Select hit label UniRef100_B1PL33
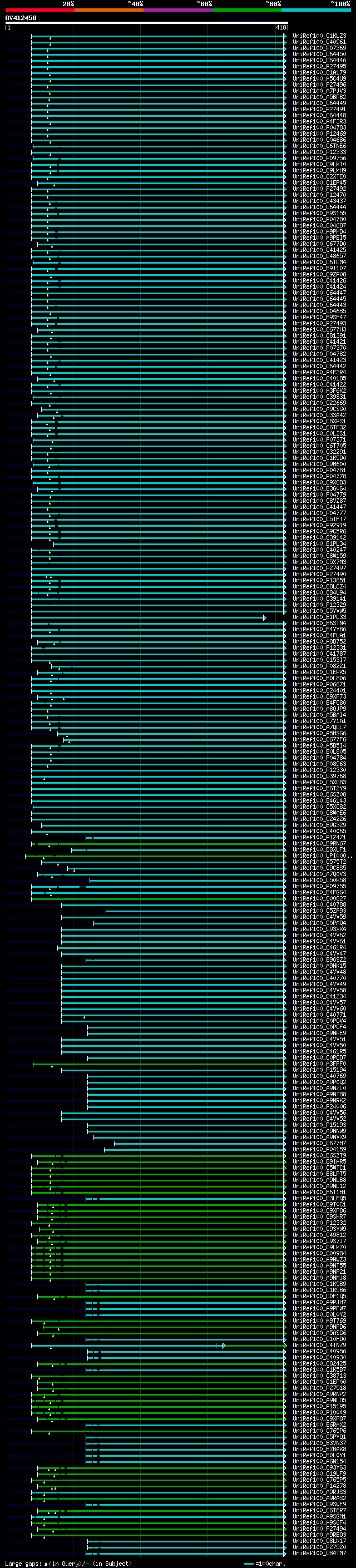 (x=319, y=617)
